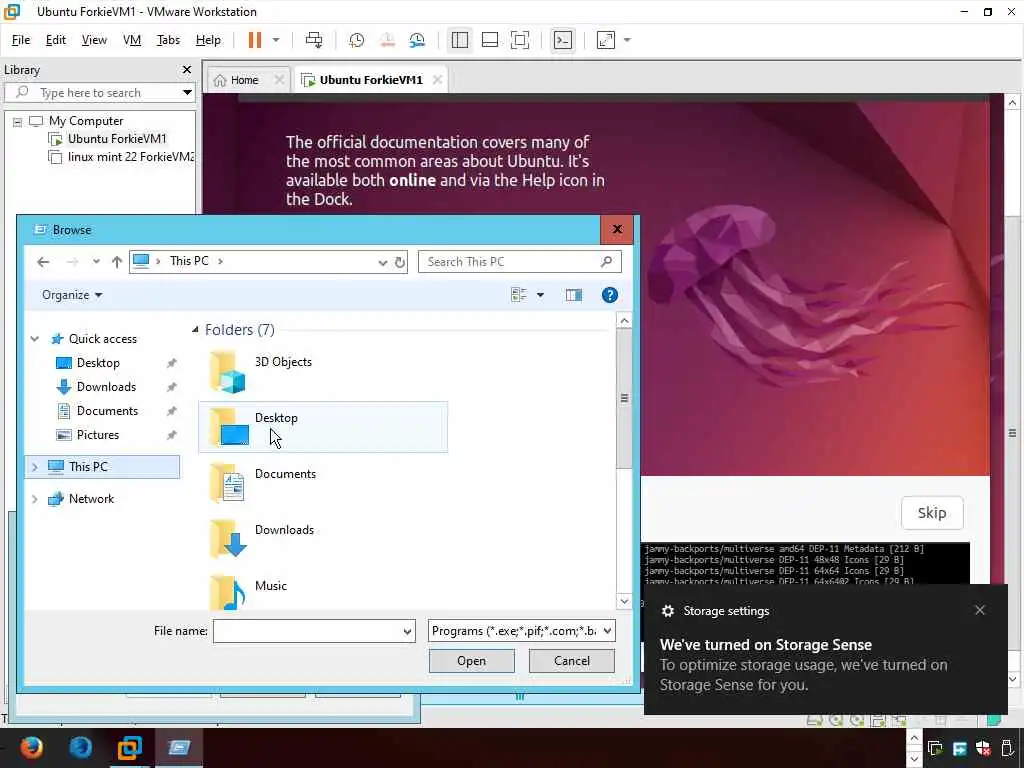This screenshot has width=1024, height=768.
Task: Click the stretch guest display icon
Action: tap(606, 40)
